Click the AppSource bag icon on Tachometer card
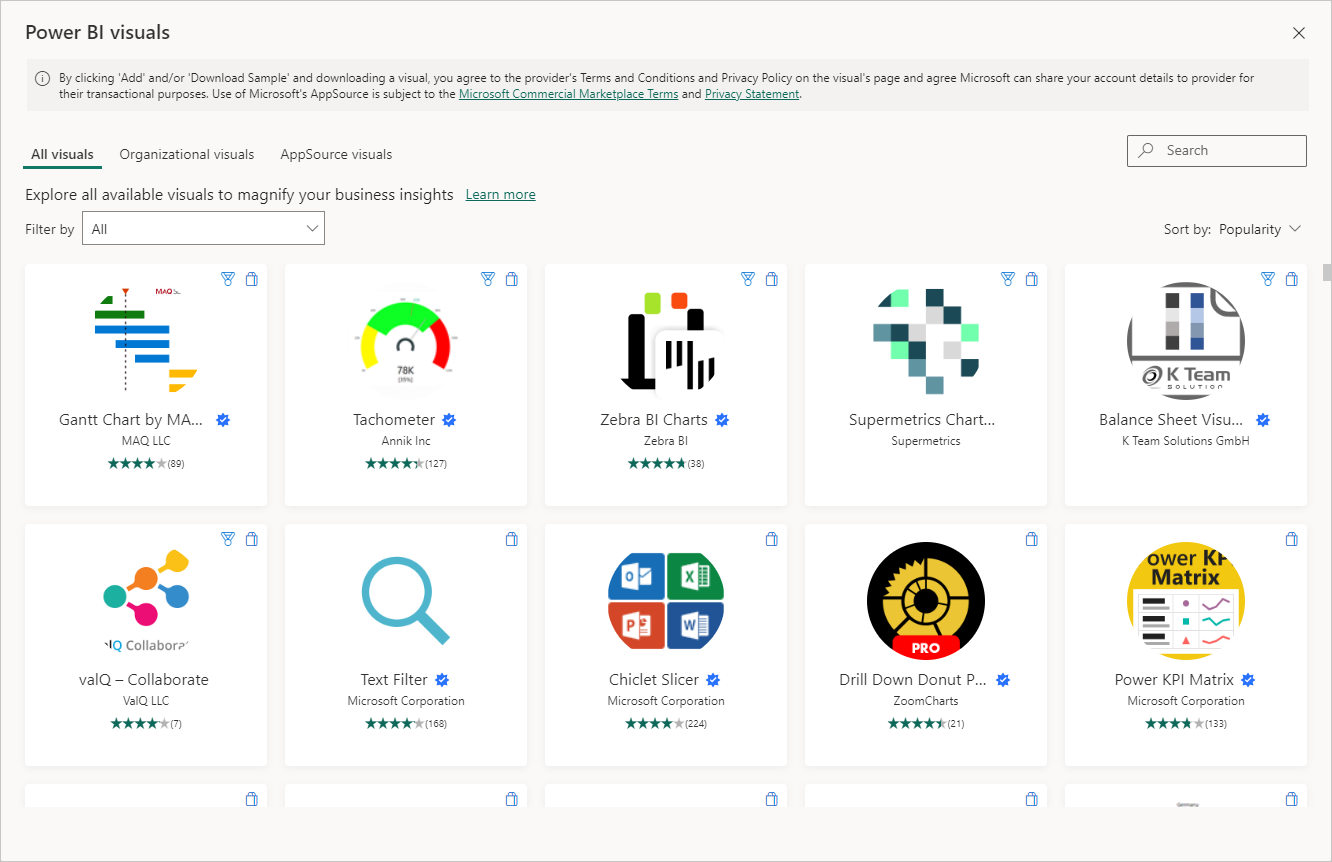Viewport: 1332px width, 862px height. click(512, 279)
